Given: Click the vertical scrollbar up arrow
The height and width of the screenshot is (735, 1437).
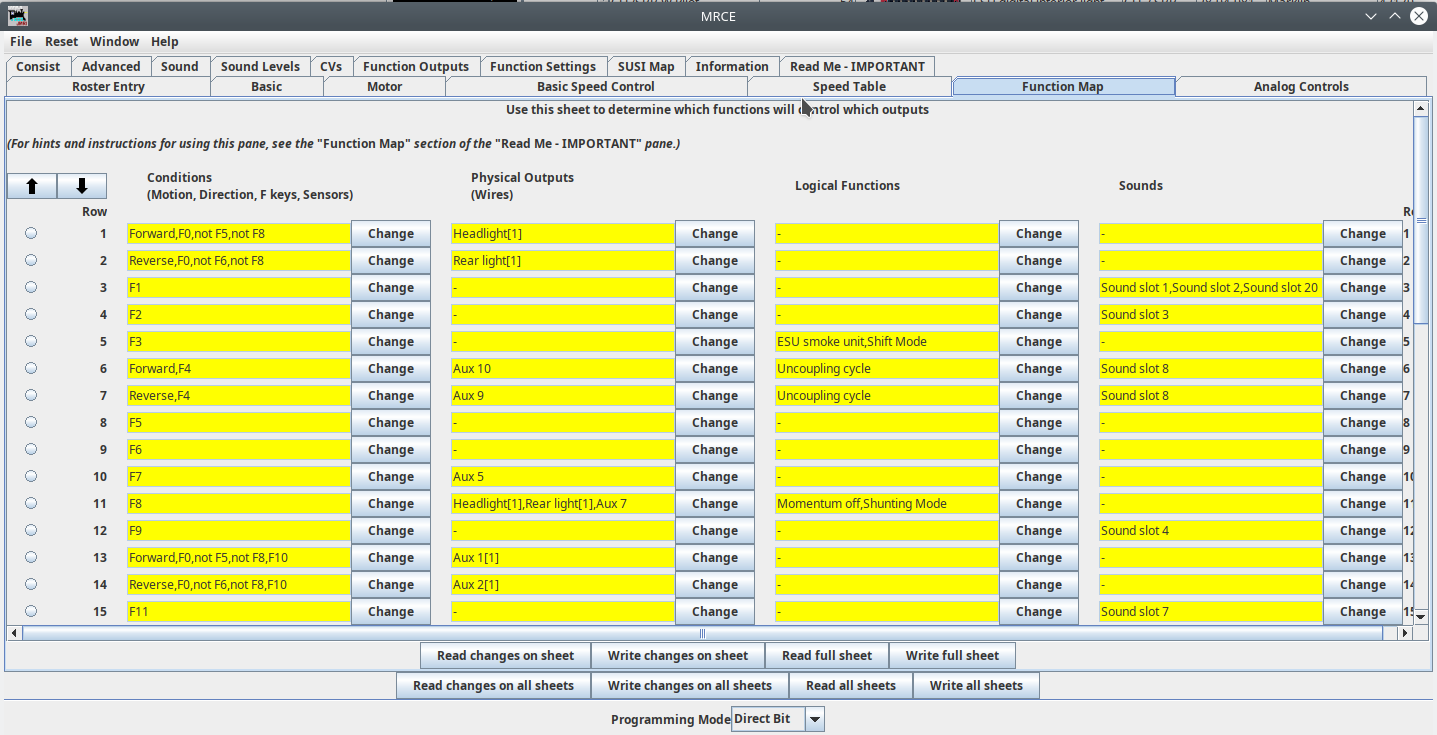Looking at the screenshot, I should point(1420,108).
